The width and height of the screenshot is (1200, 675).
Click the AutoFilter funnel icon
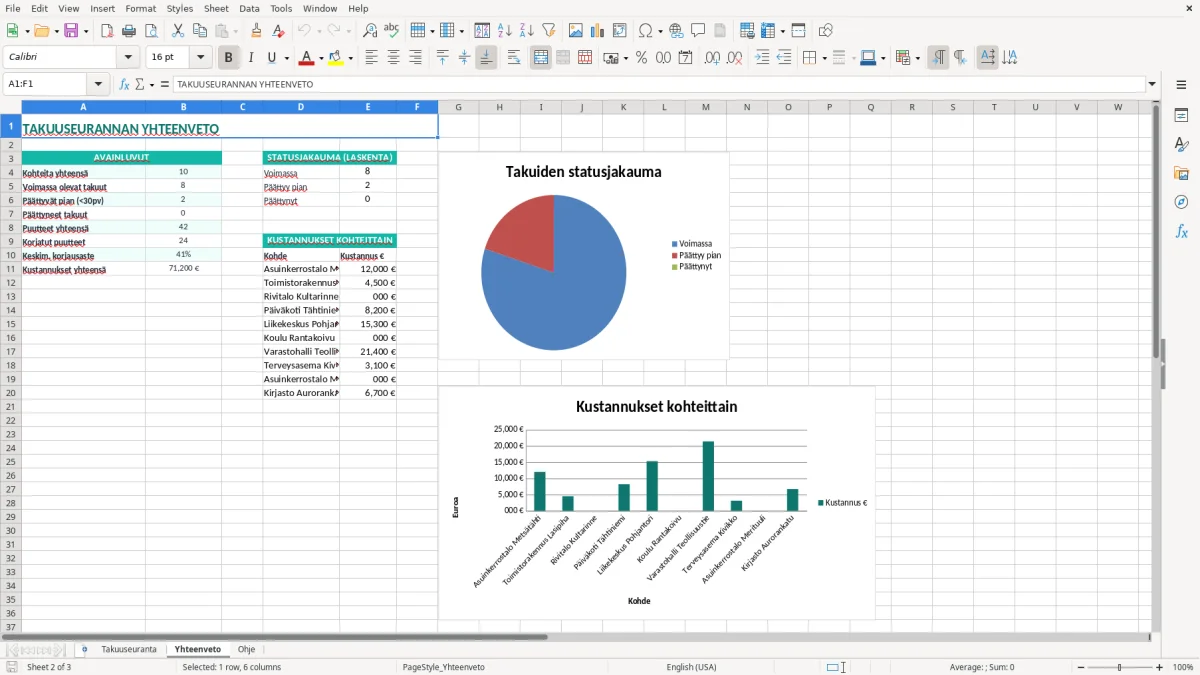coord(549,31)
